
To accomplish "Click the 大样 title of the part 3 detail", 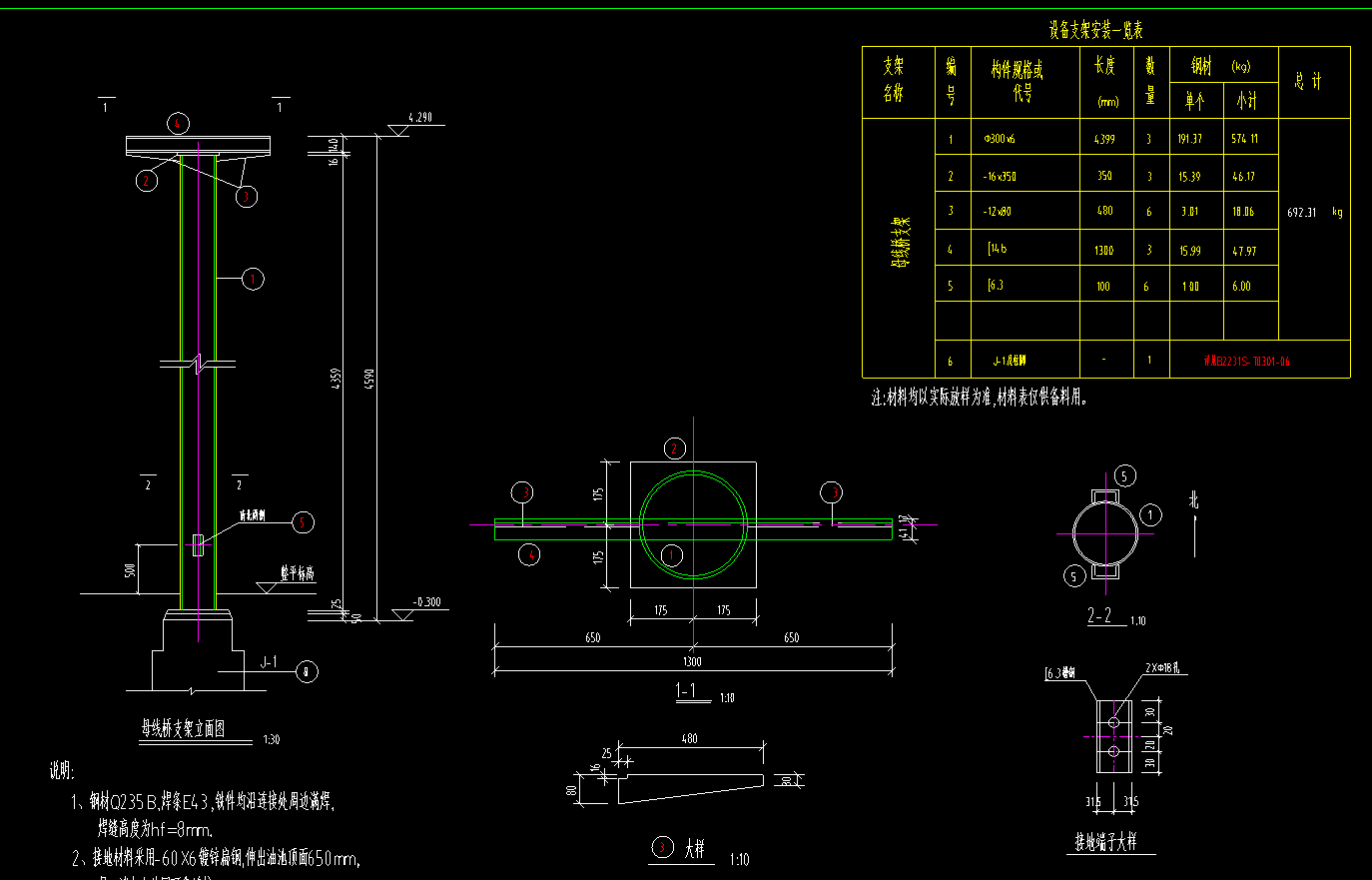I will coord(694,849).
